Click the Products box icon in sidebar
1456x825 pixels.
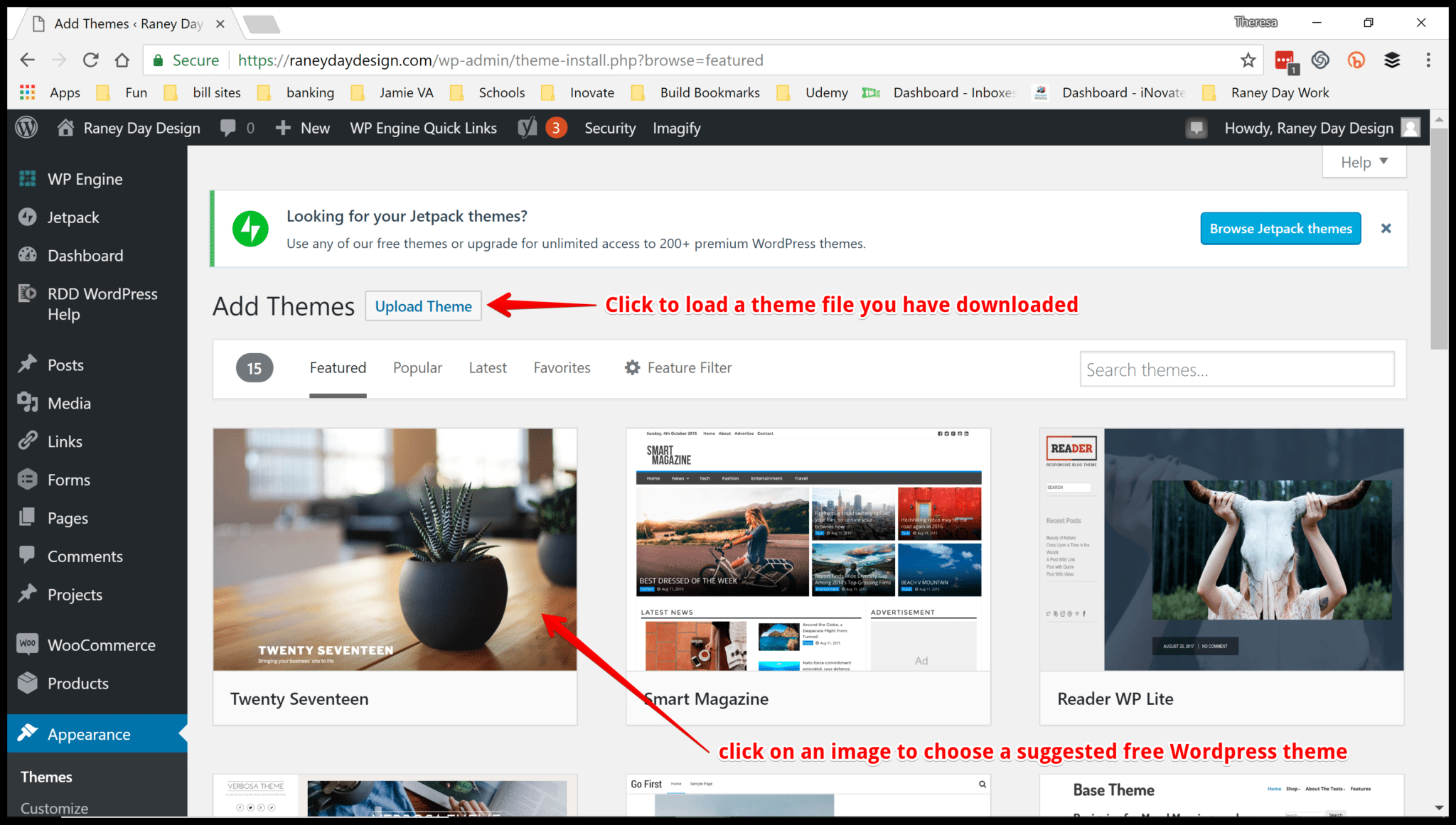(x=28, y=683)
